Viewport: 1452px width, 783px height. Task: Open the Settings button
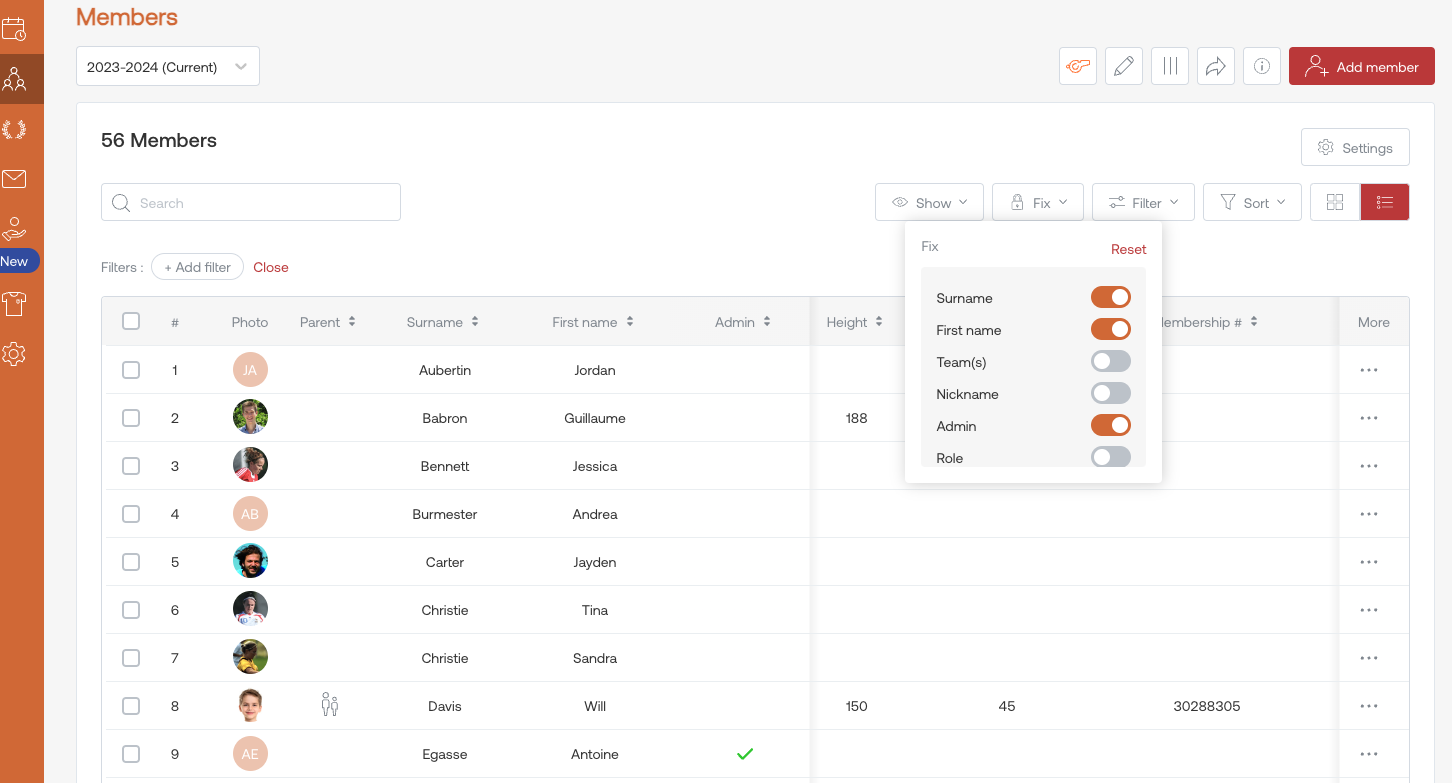click(x=1355, y=147)
